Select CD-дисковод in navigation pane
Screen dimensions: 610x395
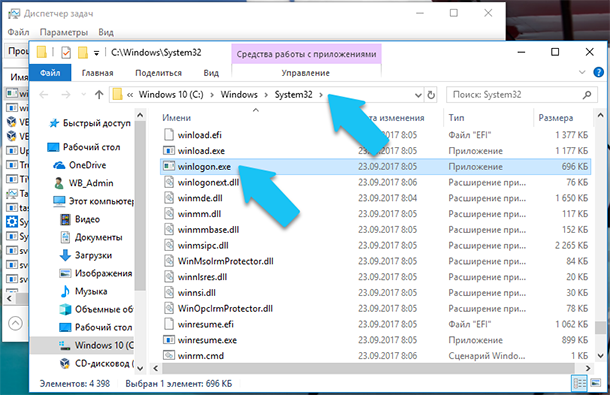(x=96, y=363)
